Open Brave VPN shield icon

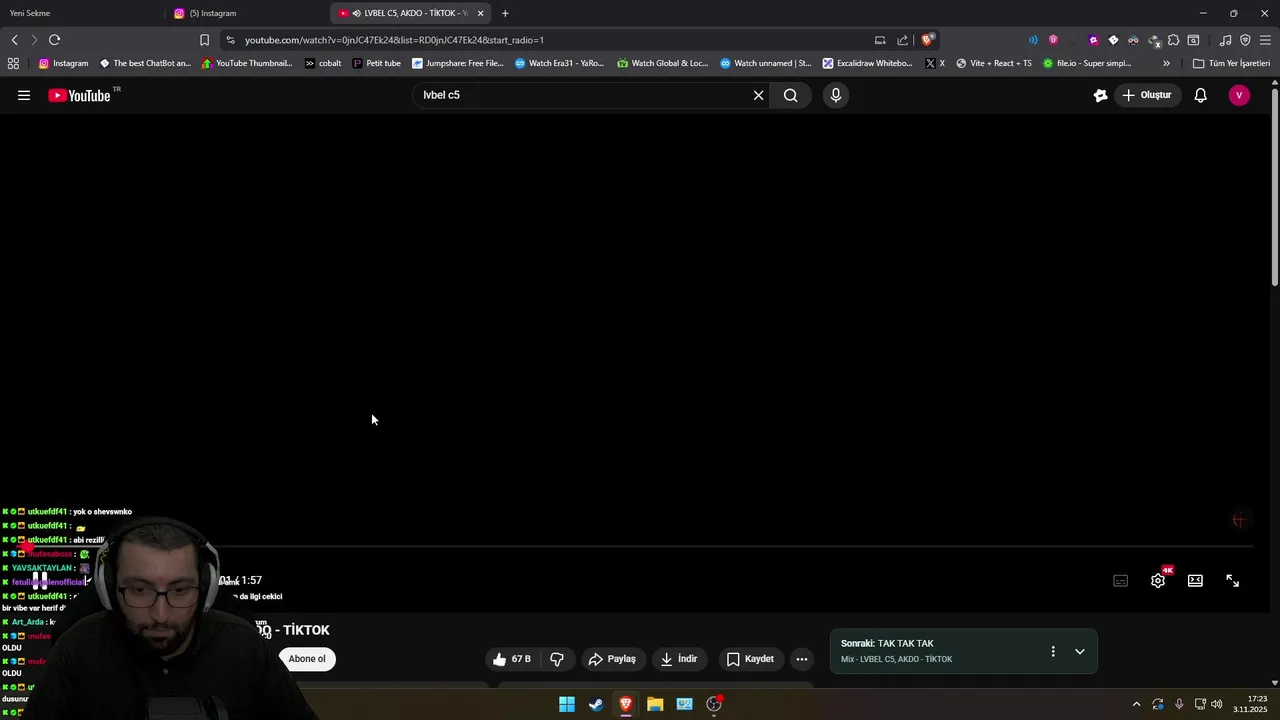point(1245,40)
